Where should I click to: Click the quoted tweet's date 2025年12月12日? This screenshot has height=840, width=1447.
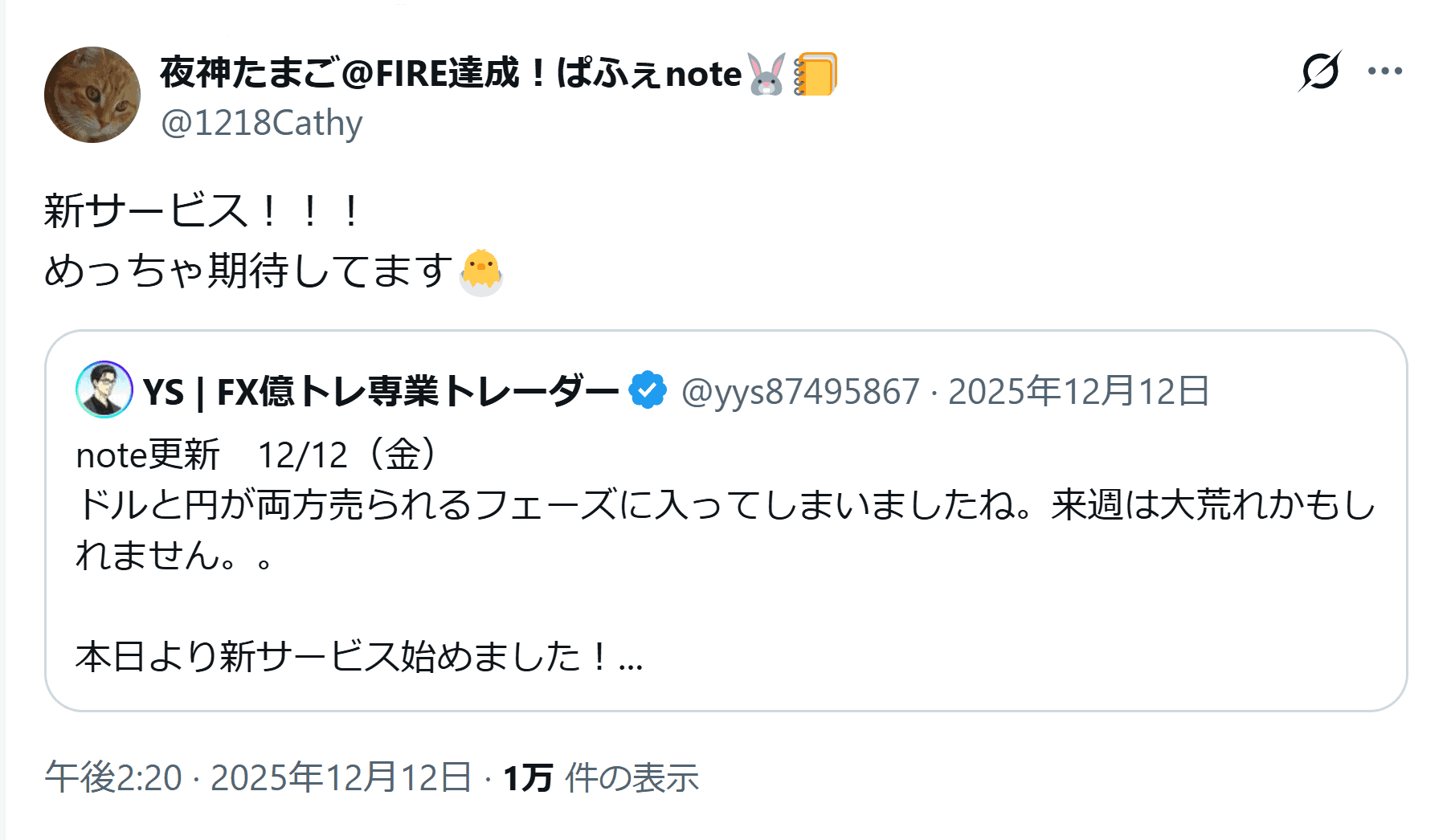click(1078, 391)
